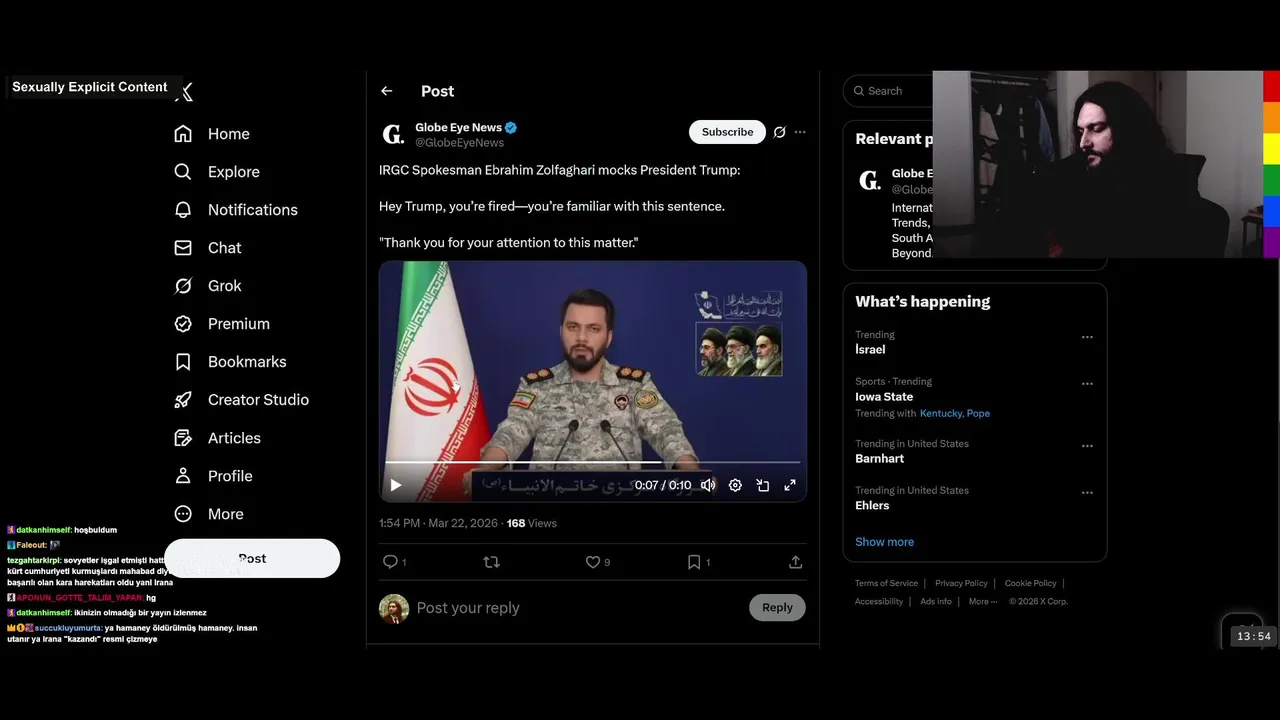Open Ads info footer link
The width and height of the screenshot is (1280, 720).
[x=936, y=601]
